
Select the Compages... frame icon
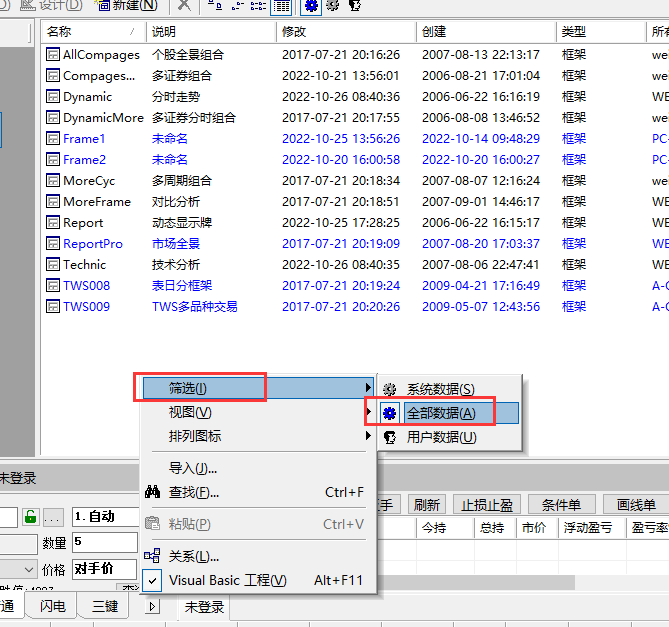52,75
